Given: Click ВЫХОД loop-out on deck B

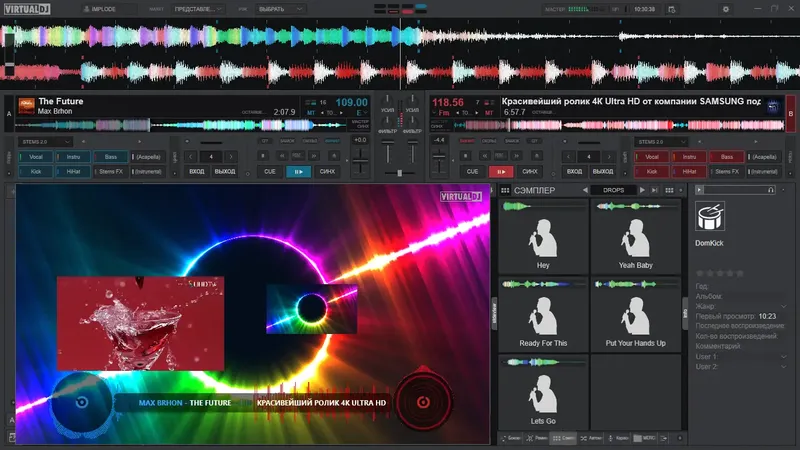Looking at the screenshot, I should [603, 172].
